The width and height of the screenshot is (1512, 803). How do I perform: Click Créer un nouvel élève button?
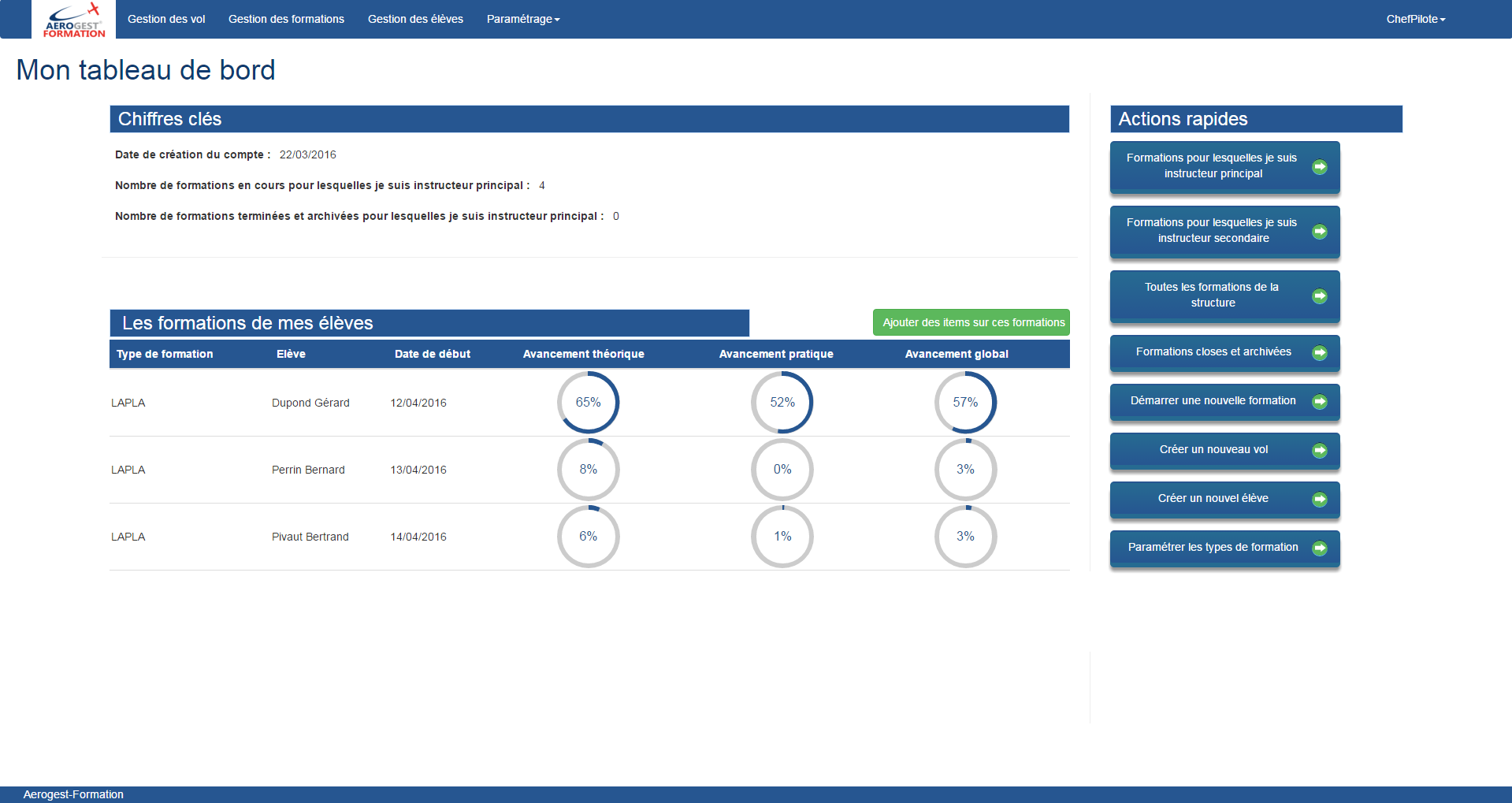1224,500
